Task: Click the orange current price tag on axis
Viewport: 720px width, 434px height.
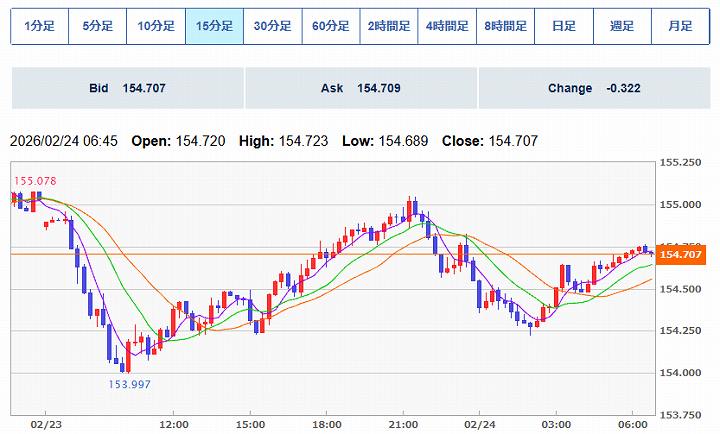Action: coord(683,255)
